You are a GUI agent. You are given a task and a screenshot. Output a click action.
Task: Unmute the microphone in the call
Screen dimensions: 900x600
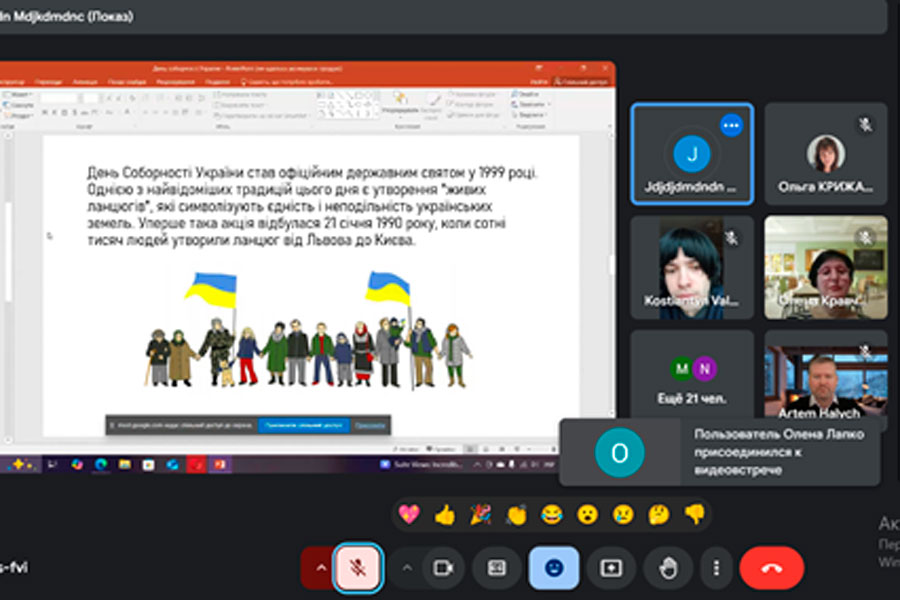point(356,568)
